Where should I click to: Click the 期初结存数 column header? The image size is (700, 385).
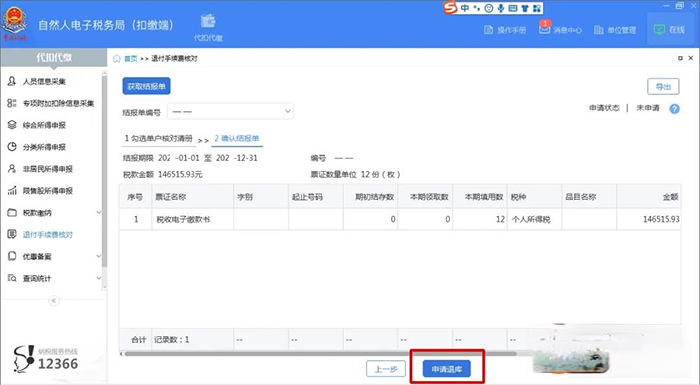(371, 197)
